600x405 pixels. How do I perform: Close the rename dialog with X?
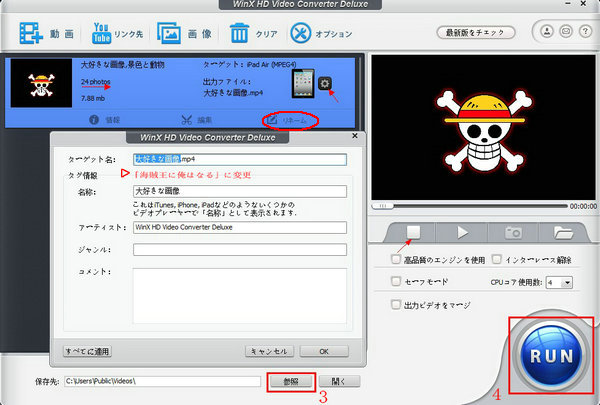click(355, 136)
